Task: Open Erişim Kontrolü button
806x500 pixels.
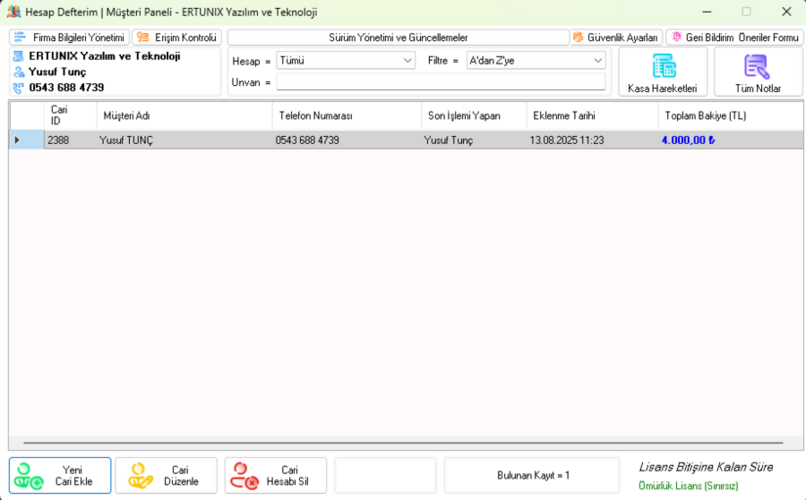Action: (x=177, y=38)
